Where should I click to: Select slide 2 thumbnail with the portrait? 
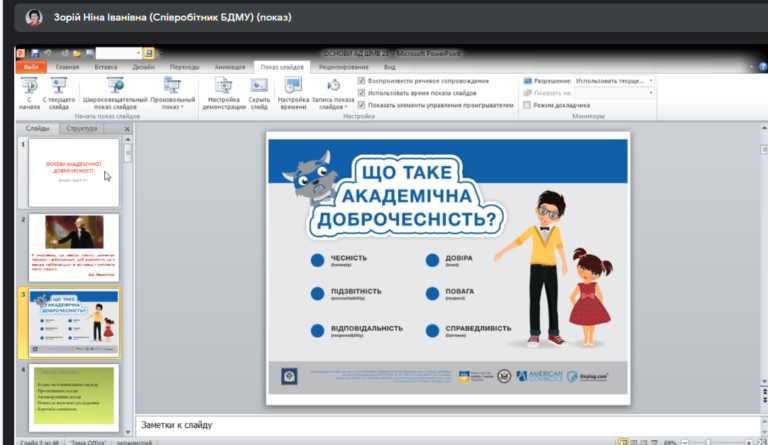[73, 246]
